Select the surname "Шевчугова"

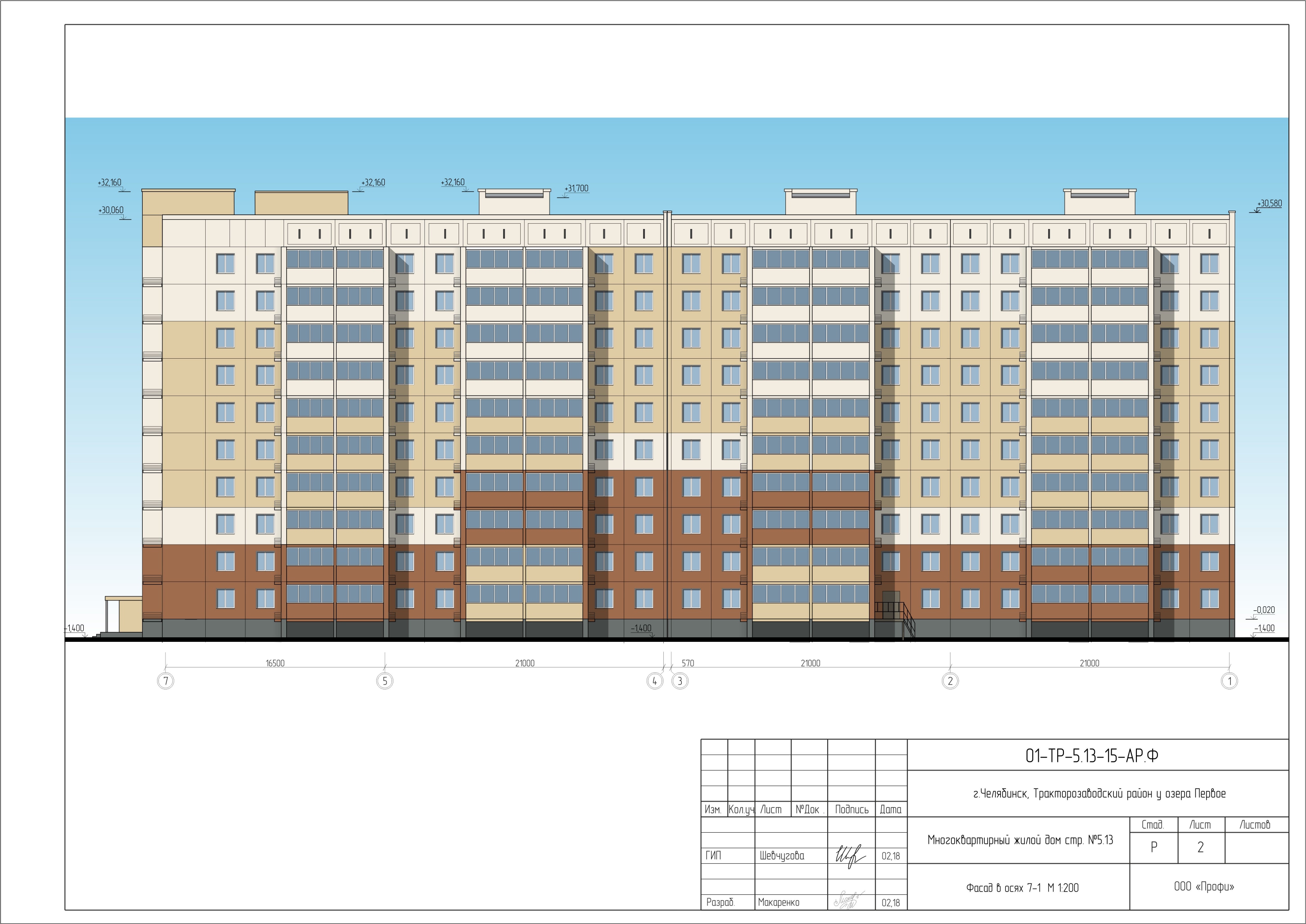pos(782,856)
